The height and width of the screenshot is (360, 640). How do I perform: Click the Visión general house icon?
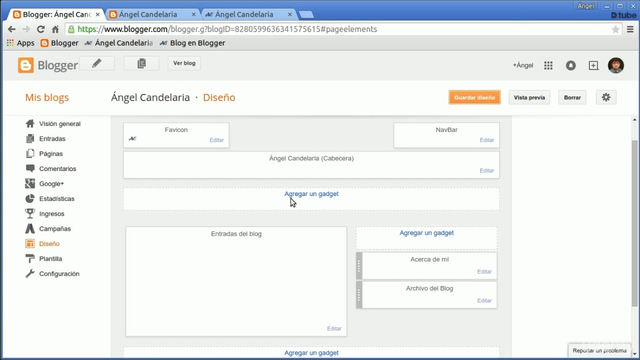30,124
